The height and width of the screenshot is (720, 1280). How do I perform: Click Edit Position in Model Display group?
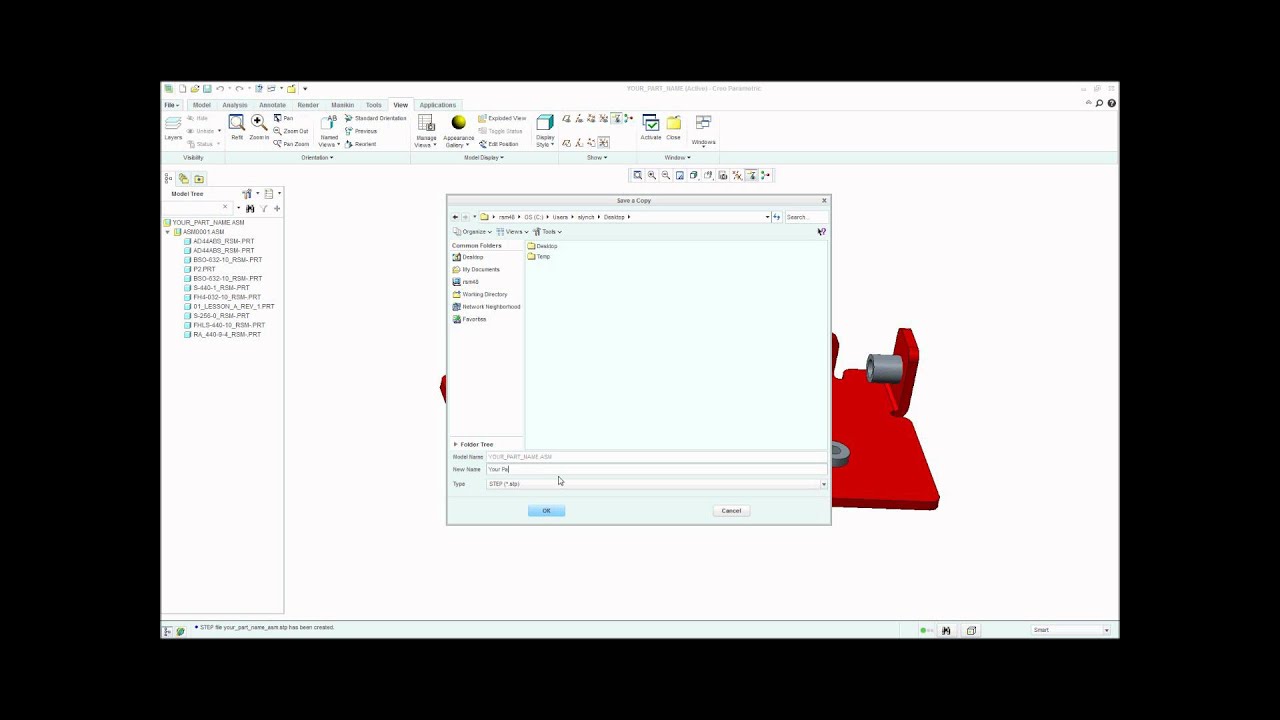[x=498, y=144]
